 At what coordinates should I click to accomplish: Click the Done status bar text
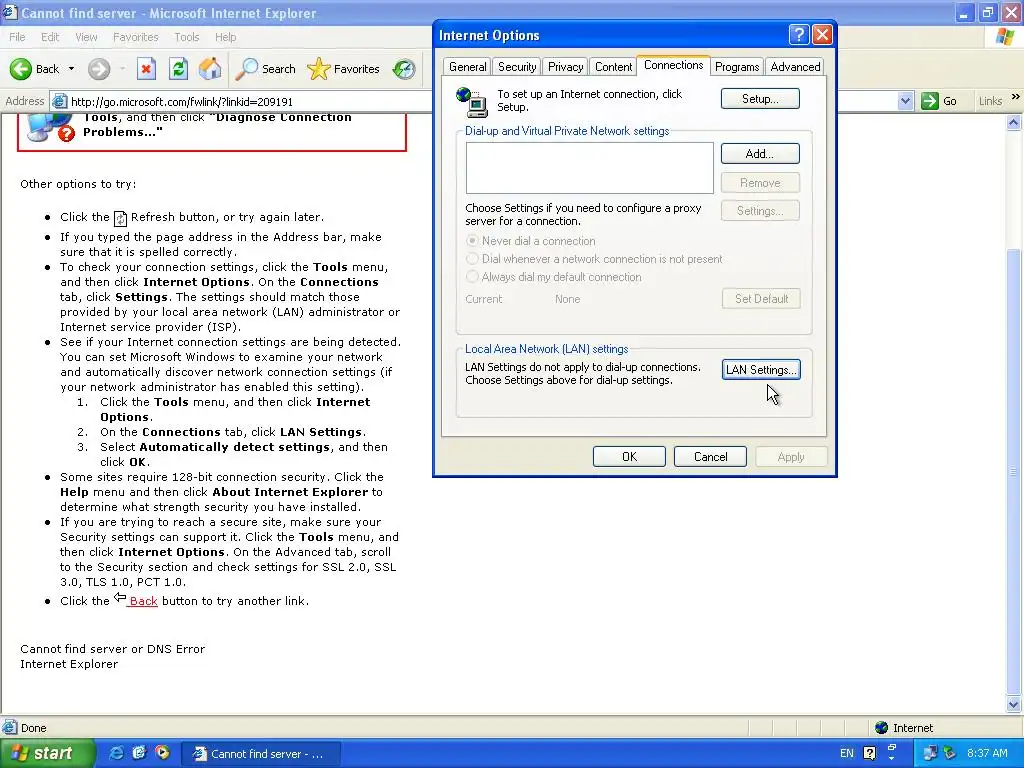point(34,728)
